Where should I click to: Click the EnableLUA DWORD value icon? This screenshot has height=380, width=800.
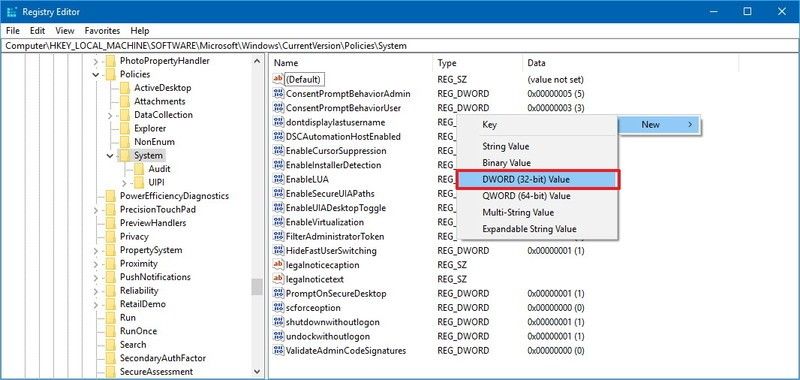pos(279,179)
